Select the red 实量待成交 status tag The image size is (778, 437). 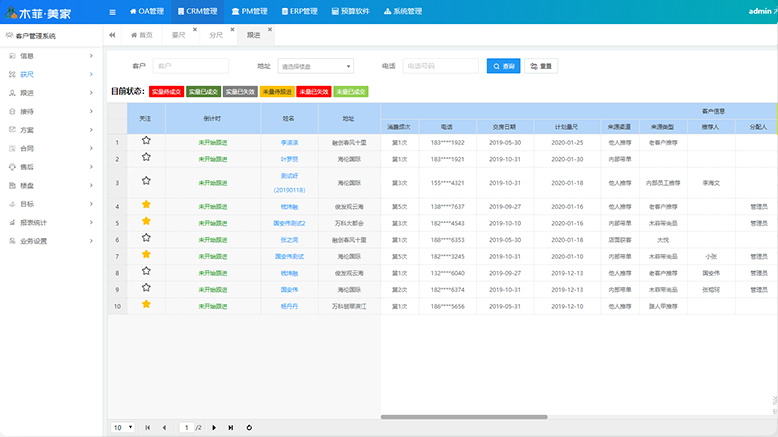click(x=166, y=91)
